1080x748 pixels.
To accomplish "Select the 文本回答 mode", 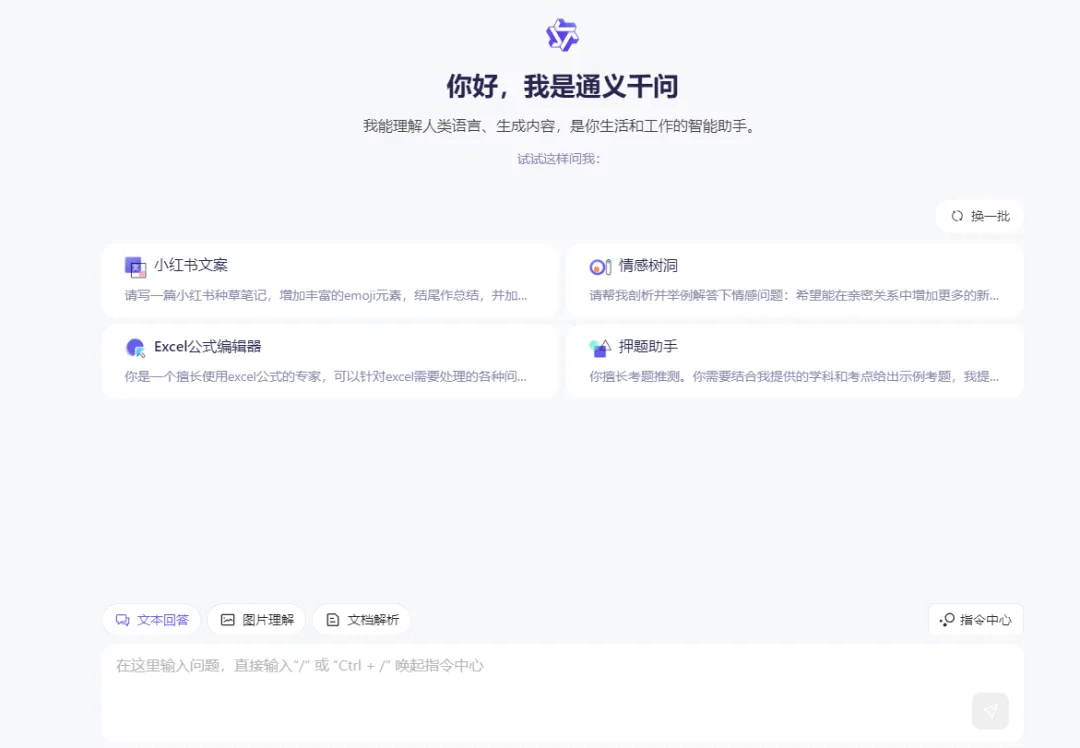I will [x=151, y=619].
